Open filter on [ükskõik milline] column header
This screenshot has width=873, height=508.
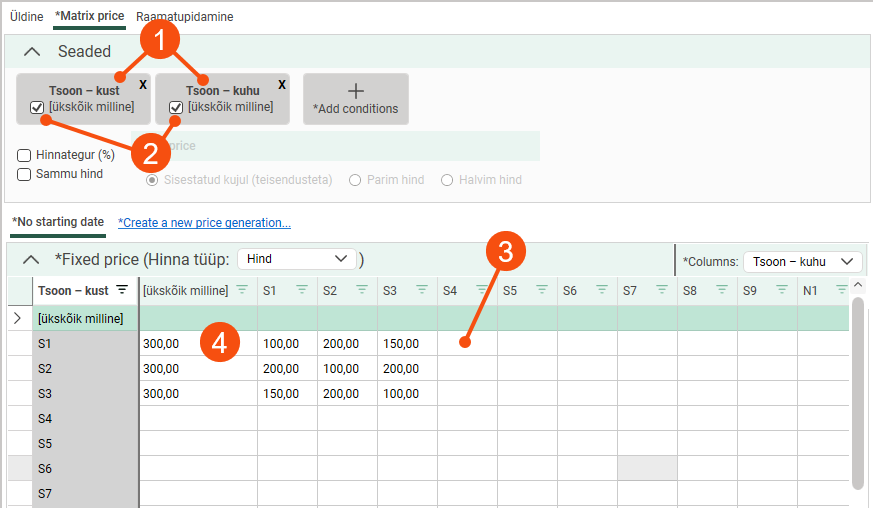241,290
